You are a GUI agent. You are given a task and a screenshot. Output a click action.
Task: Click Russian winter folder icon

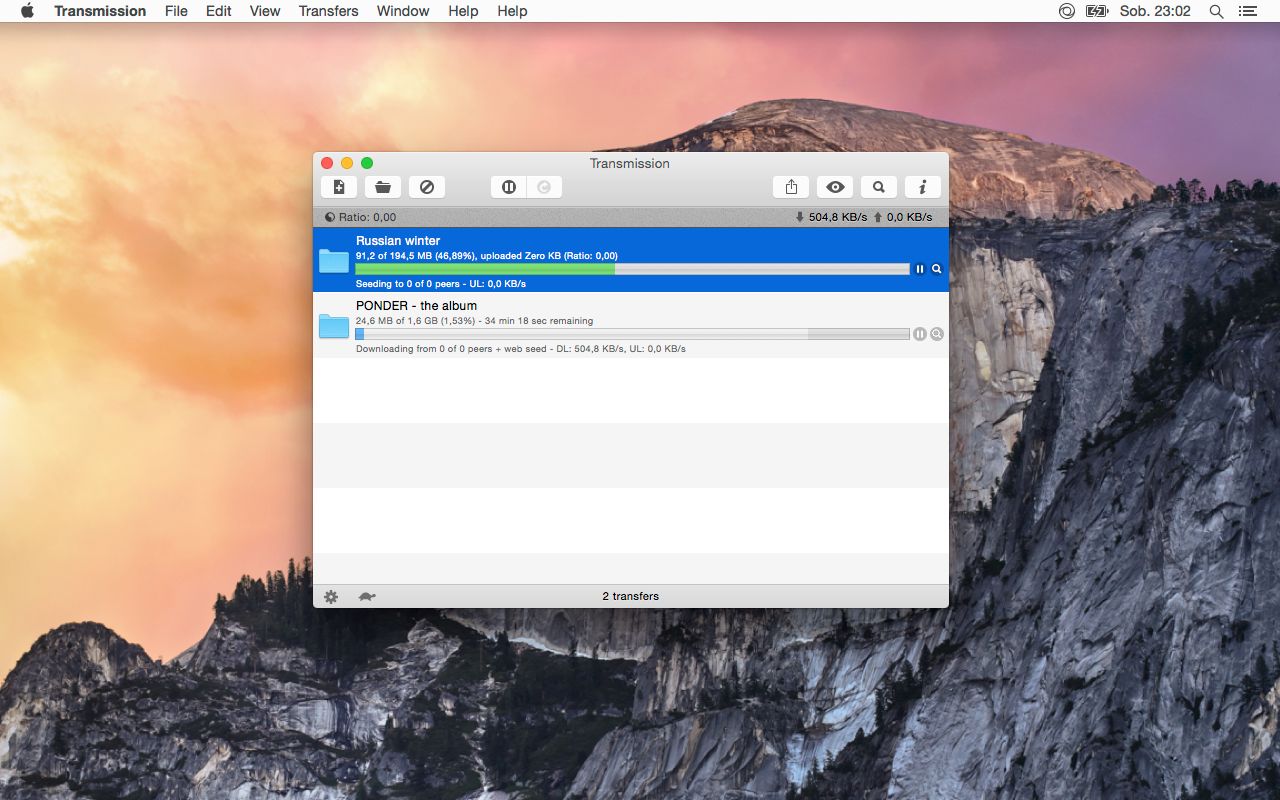coord(334,261)
